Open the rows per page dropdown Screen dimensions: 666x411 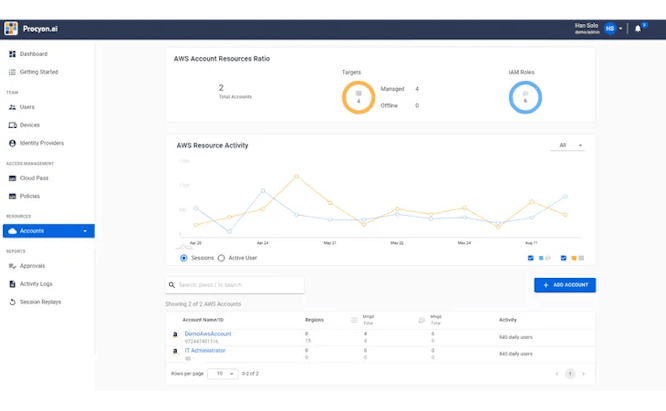[226, 373]
